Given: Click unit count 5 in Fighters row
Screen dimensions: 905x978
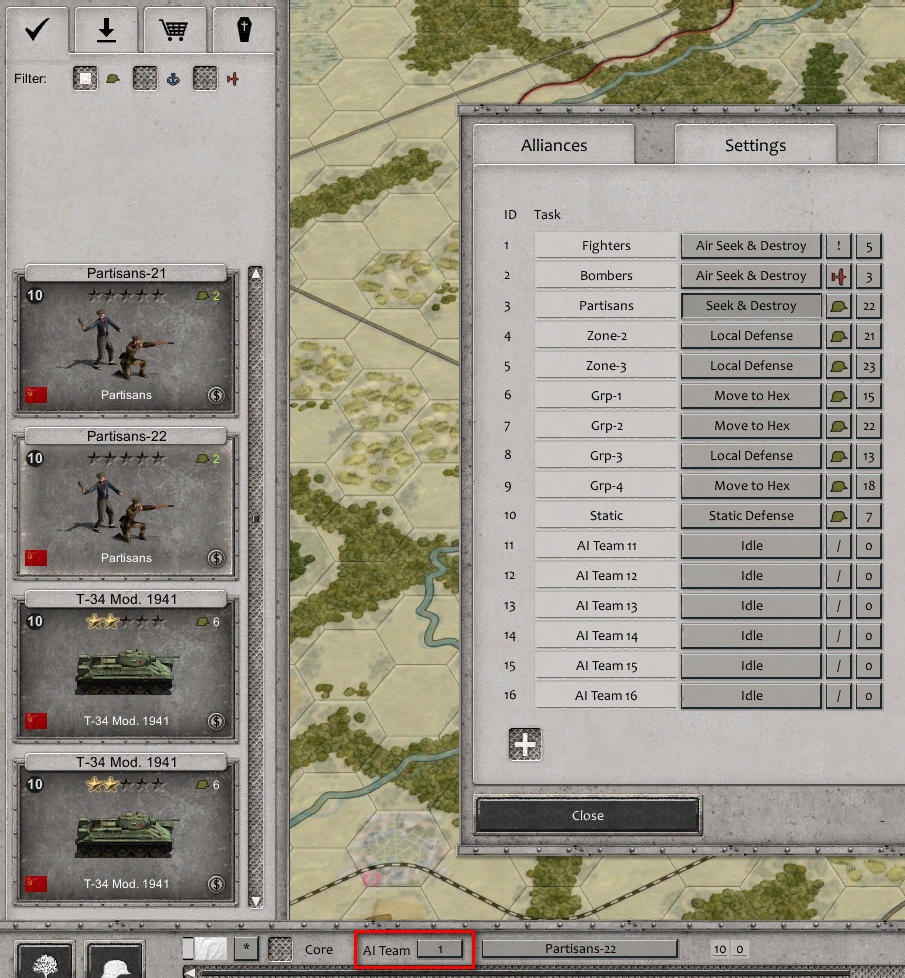Looking at the screenshot, I should pyautogui.click(x=868, y=246).
